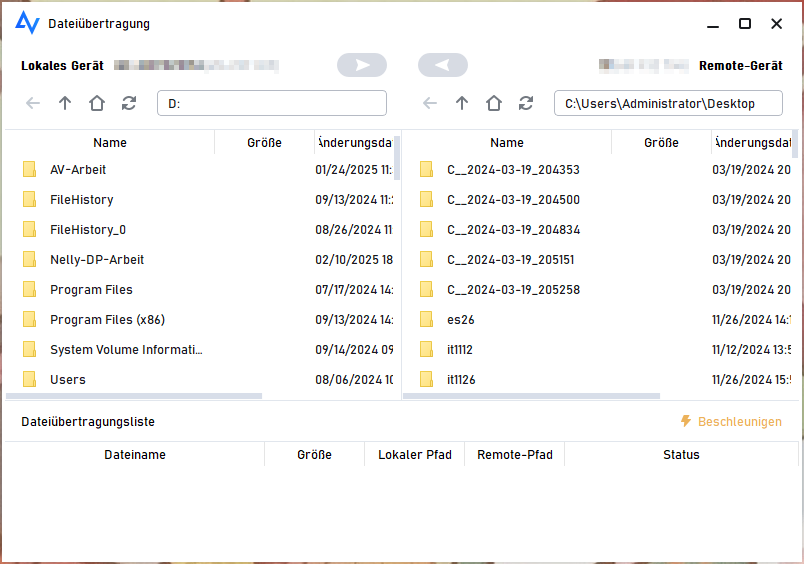
Task: Sort remote files by Änderungsdatum column
Action: tap(752, 143)
